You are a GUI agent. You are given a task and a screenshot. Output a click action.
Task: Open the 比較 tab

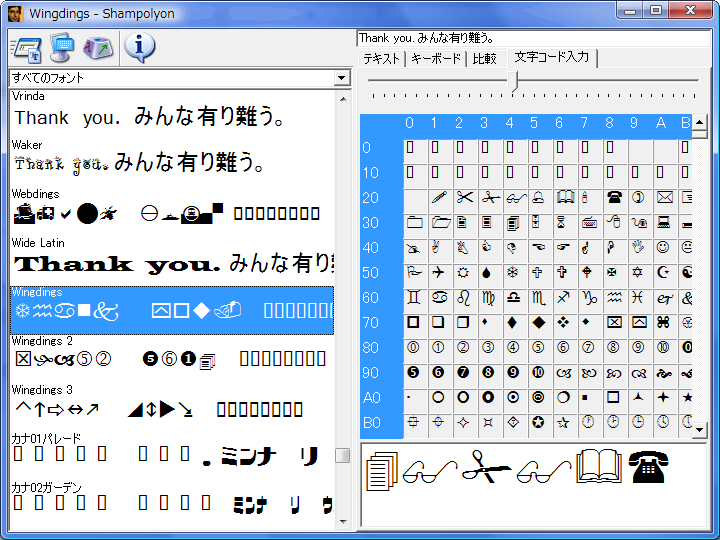point(484,59)
